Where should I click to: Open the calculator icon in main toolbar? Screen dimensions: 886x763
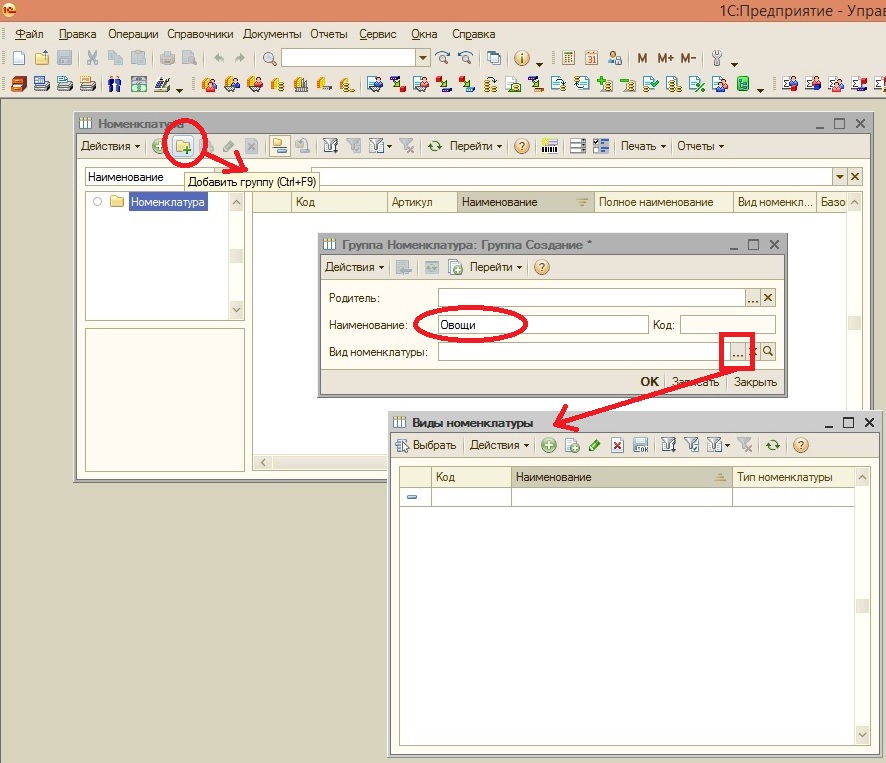coord(568,58)
